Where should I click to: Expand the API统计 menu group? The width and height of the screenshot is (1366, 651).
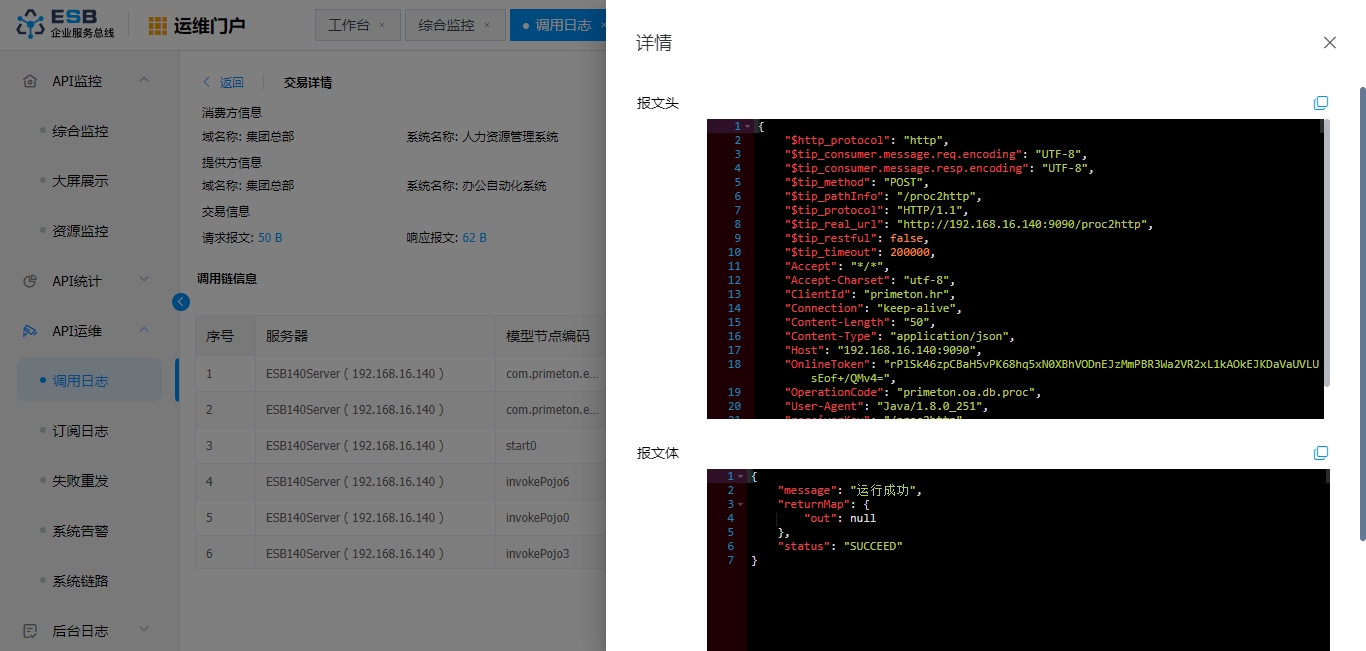click(x=144, y=280)
